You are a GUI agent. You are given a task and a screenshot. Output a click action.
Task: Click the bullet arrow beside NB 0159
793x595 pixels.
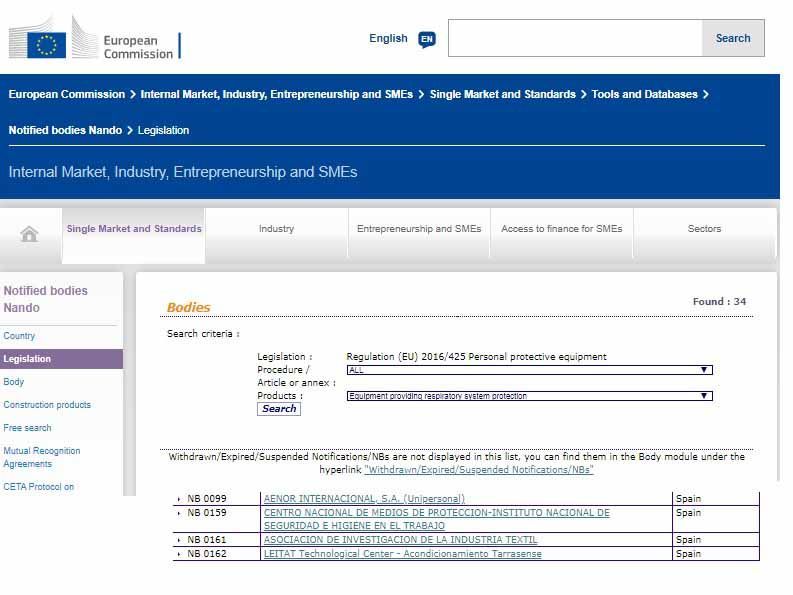pos(179,513)
